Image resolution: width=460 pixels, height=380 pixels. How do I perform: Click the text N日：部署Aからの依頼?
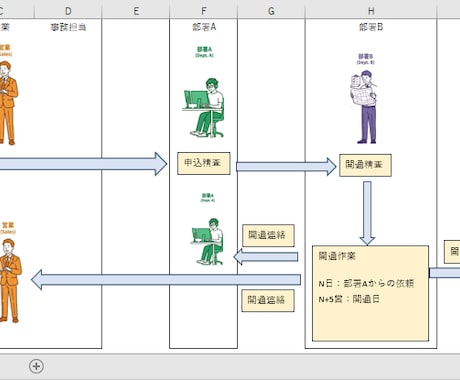point(366,283)
